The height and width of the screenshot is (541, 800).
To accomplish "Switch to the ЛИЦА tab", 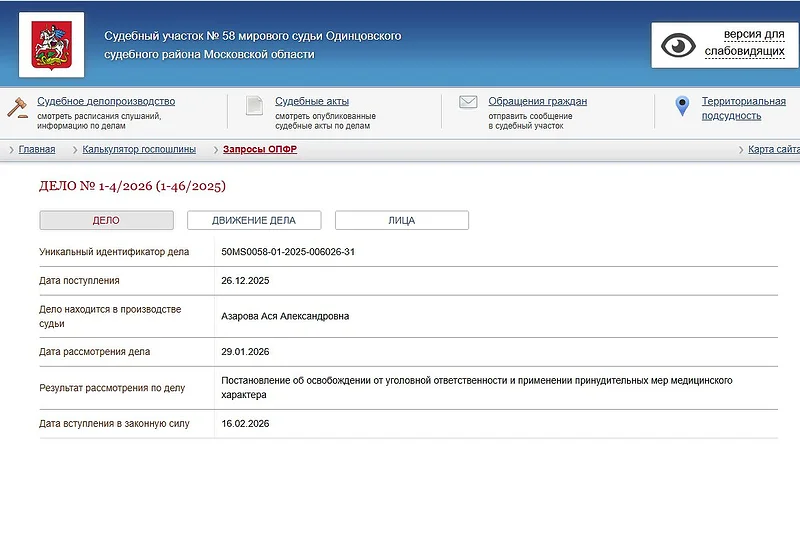I will 401,220.
